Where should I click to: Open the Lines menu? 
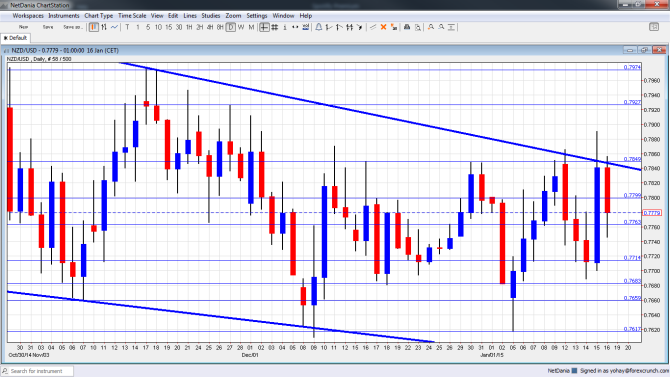(x=190, y=16)
